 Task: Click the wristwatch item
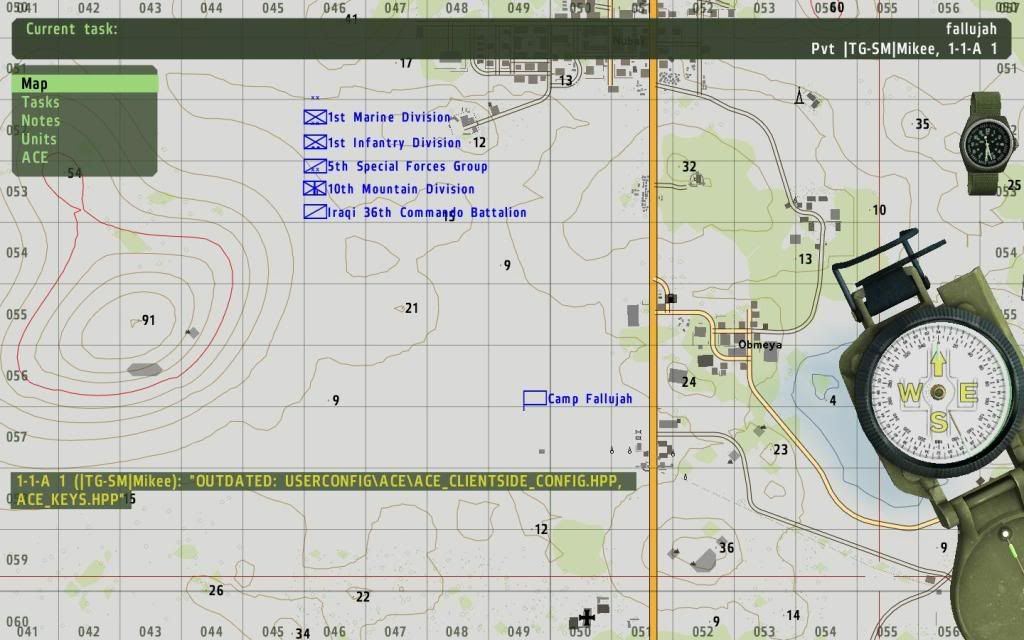[x=987, y=144]
